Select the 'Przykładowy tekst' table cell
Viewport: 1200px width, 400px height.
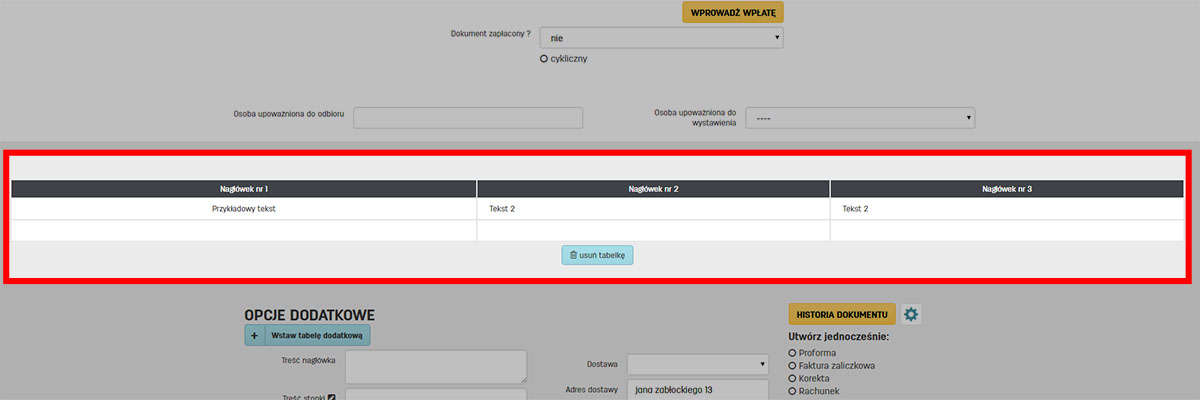244,209
